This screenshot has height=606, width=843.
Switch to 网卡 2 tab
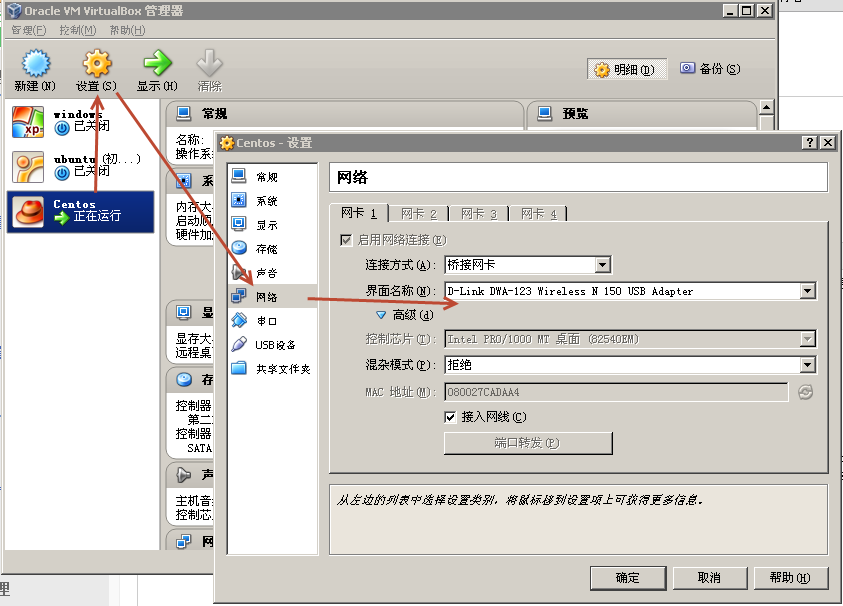(419, 214)
